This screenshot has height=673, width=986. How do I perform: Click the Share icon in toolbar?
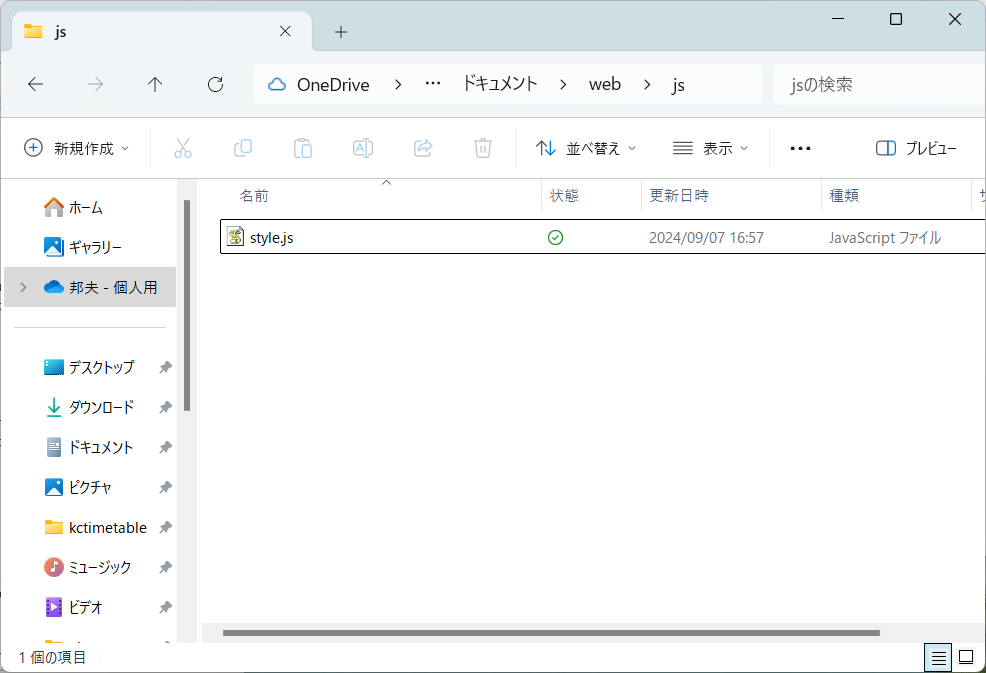click(x=422, y=148)
